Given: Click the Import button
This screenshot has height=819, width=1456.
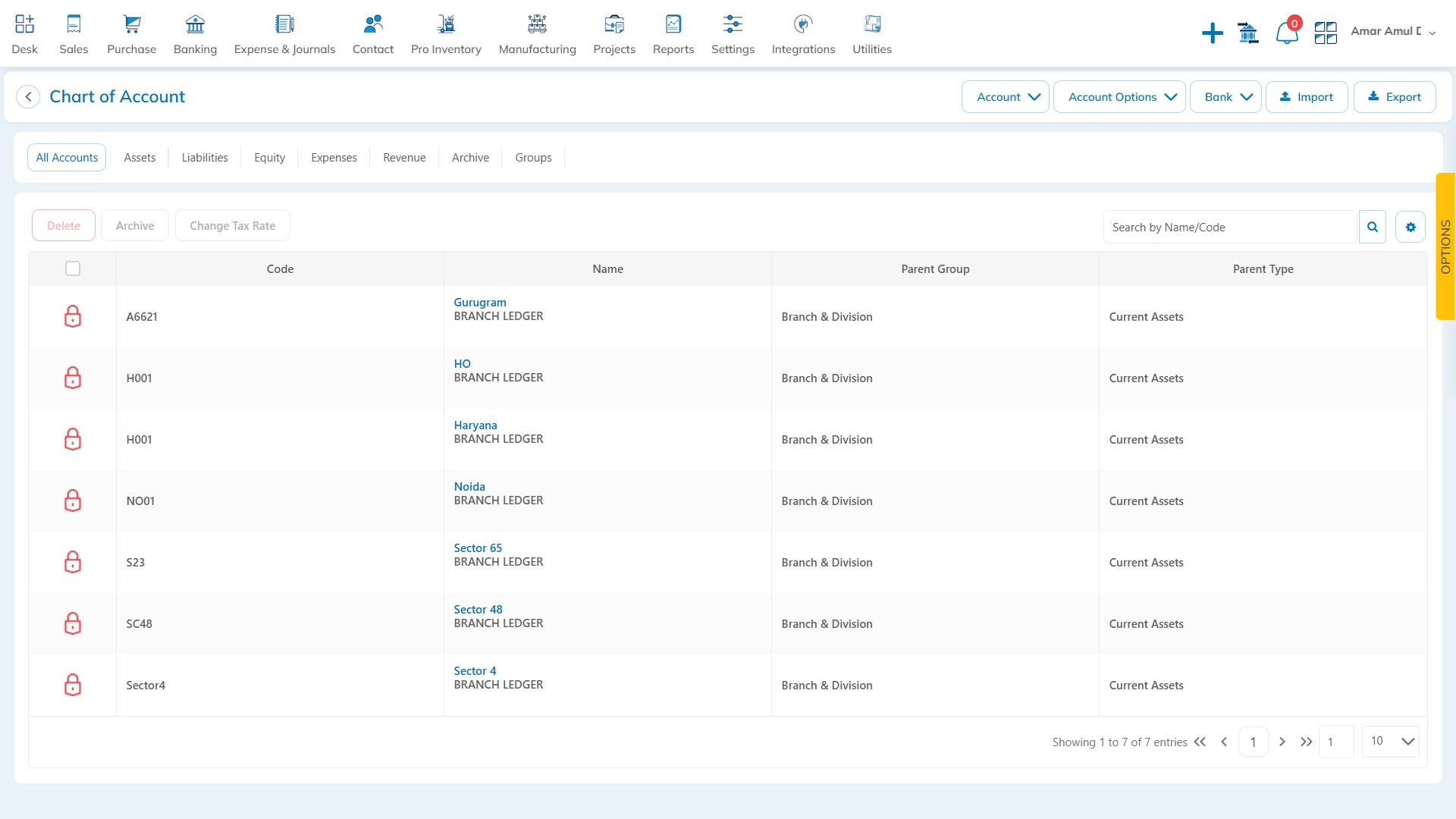Looking at the screenshot, I should click(x=1307, y=97).
